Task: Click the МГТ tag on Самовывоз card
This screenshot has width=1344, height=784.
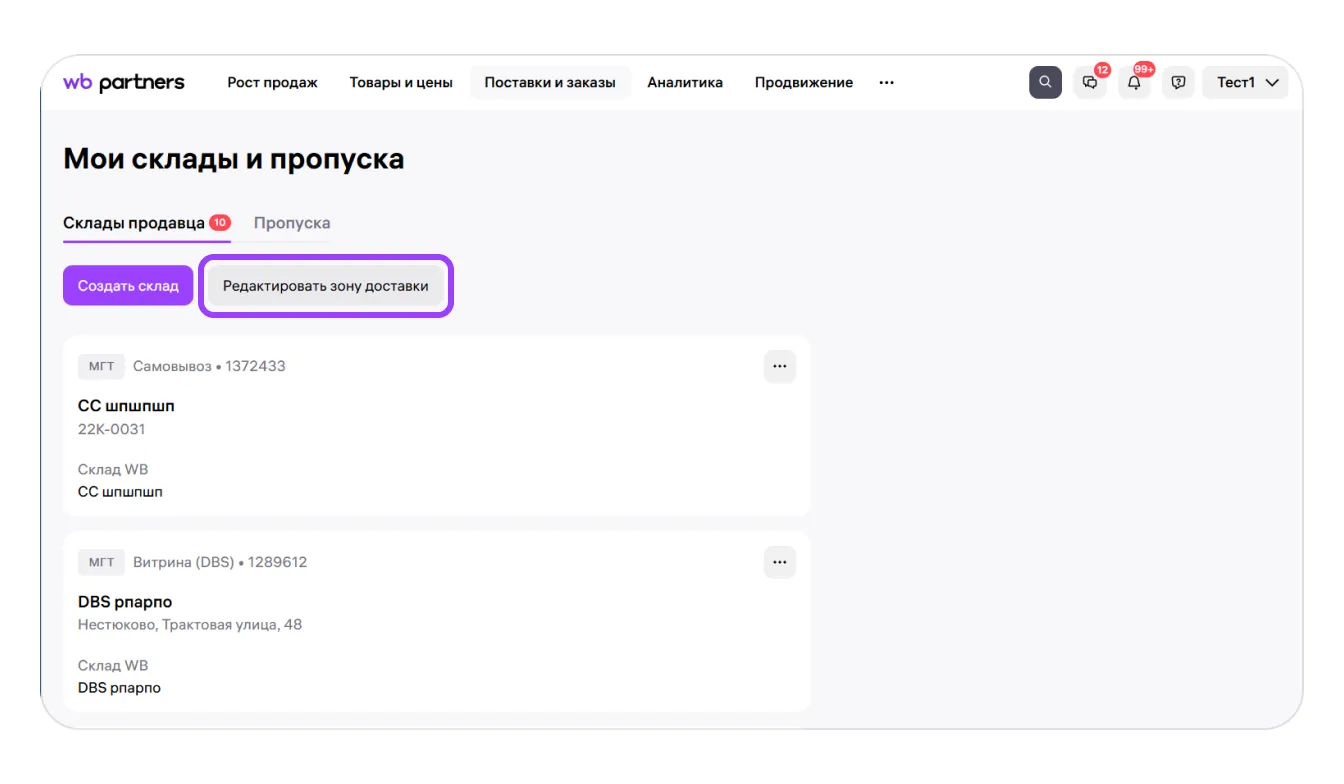Action: (102, 367)
